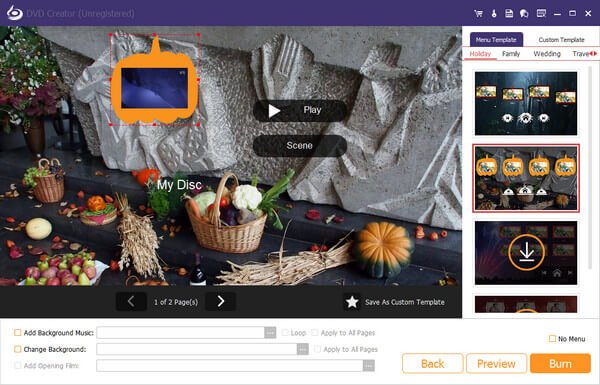Viewport: 600px width, 385px height.
Task: Go to the previous menu page arrow
Action: tap(131, 302)
